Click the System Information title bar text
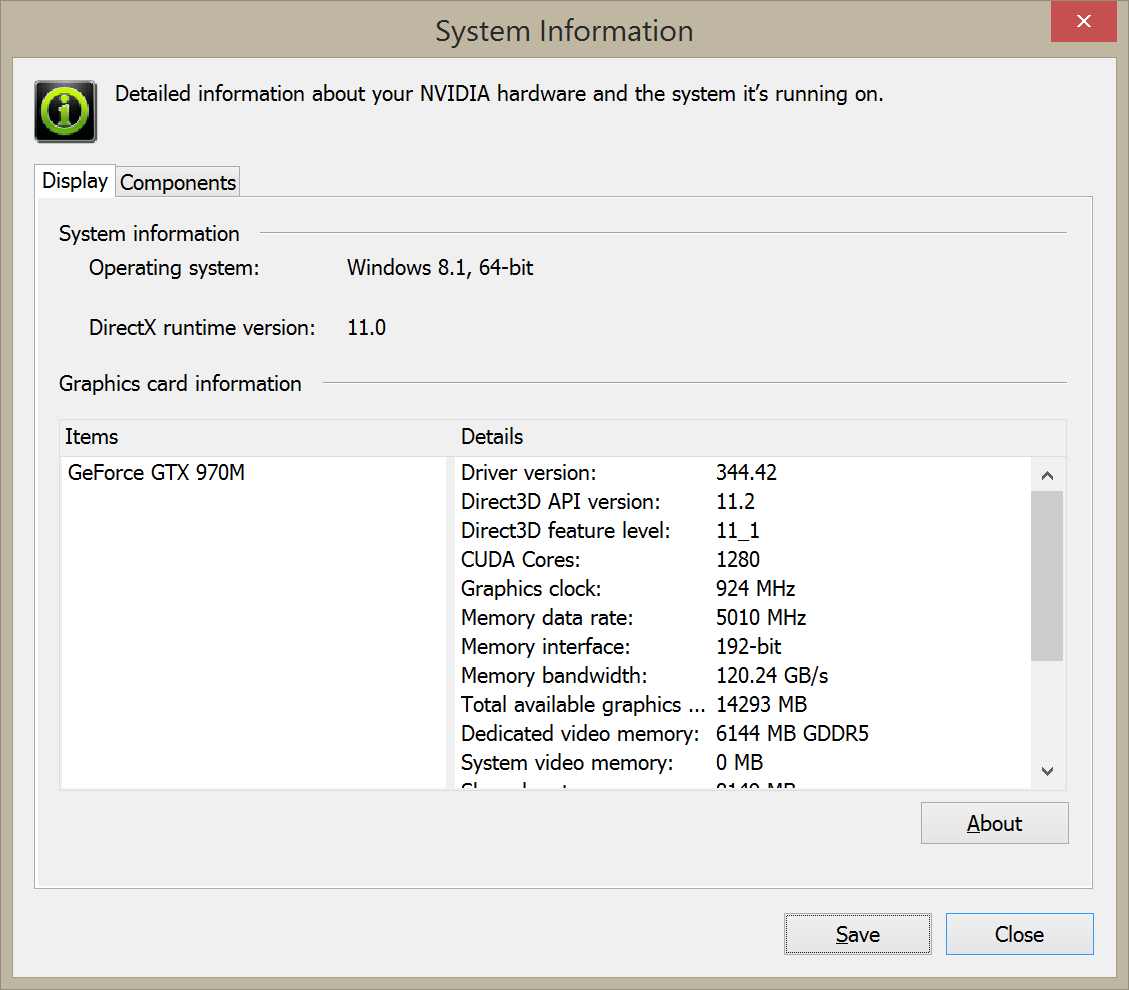The height and width of the screenshot is (990, 1129). point(564,31)
